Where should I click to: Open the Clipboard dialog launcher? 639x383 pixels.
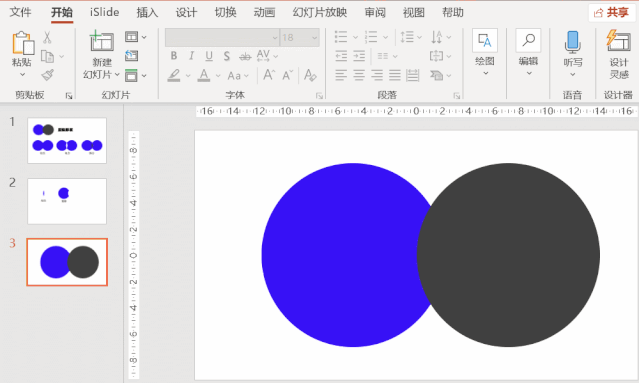pos(69,96)
